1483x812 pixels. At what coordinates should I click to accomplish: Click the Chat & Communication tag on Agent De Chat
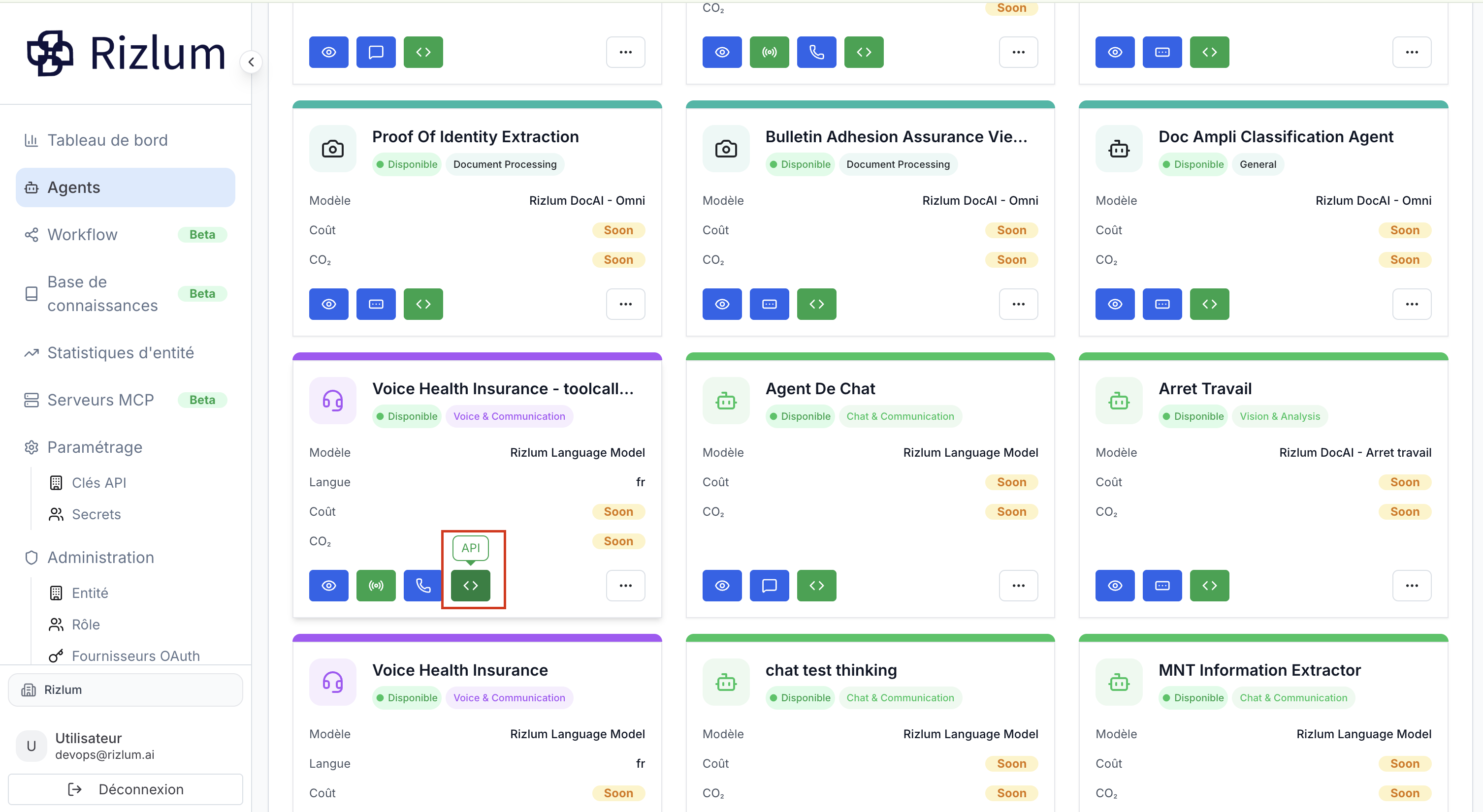coord(901,416)
